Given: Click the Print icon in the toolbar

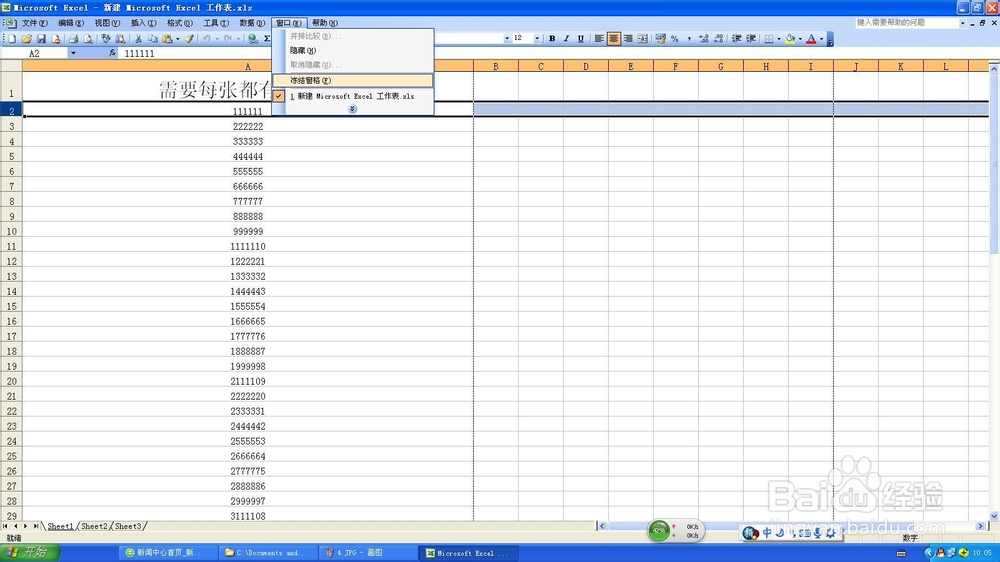Looking at the screenshot, I should click(73, 39).
